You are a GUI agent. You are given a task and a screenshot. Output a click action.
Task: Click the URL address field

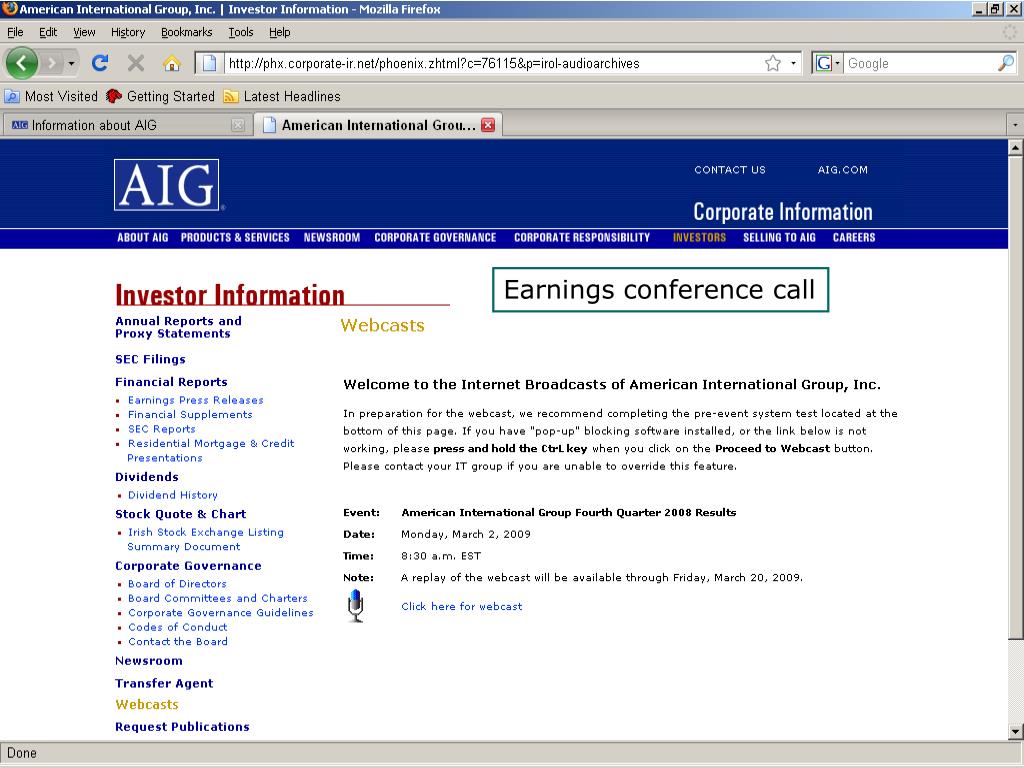[x=494, y=63]
